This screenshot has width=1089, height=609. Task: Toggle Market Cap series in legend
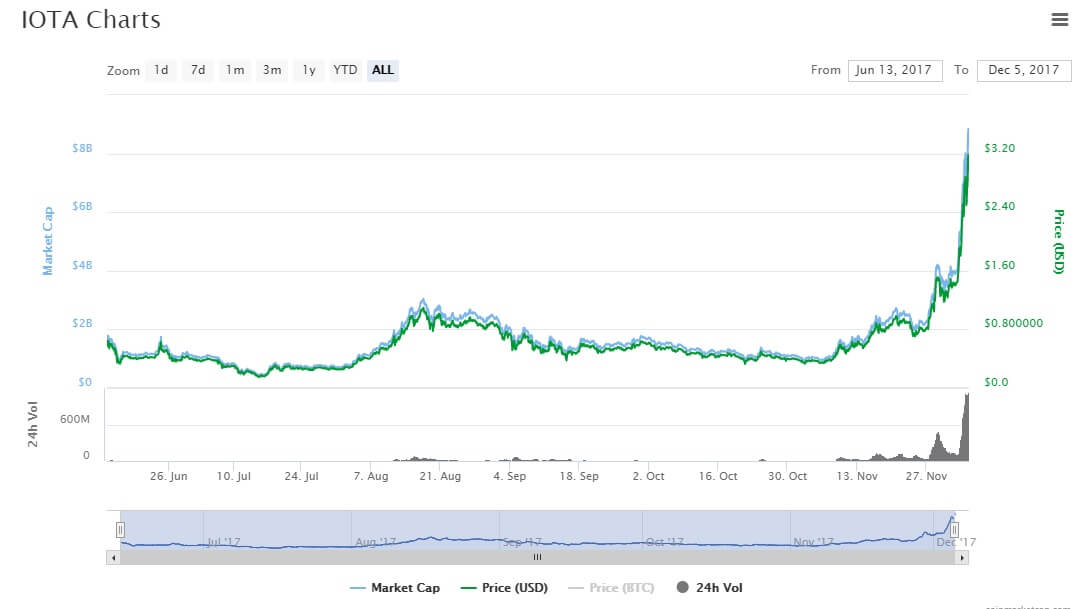click(x=395, y=587)
